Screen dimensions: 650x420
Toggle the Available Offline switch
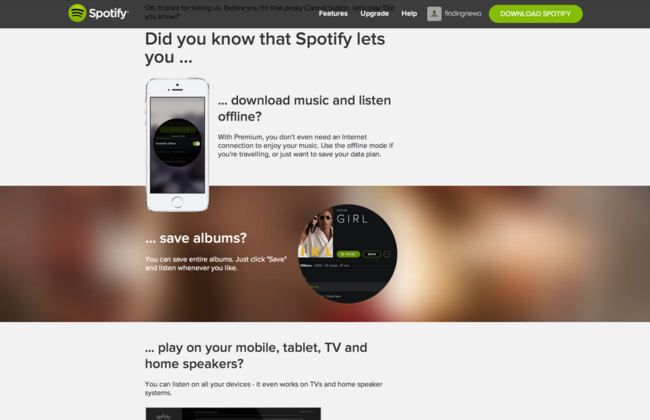coord(196,143)
